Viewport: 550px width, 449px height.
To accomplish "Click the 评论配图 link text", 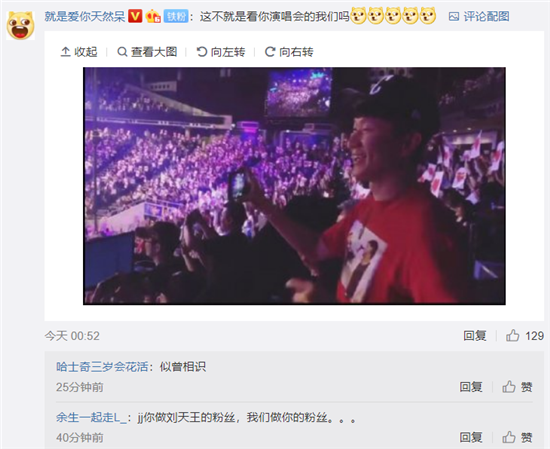I will pos(487,16).
